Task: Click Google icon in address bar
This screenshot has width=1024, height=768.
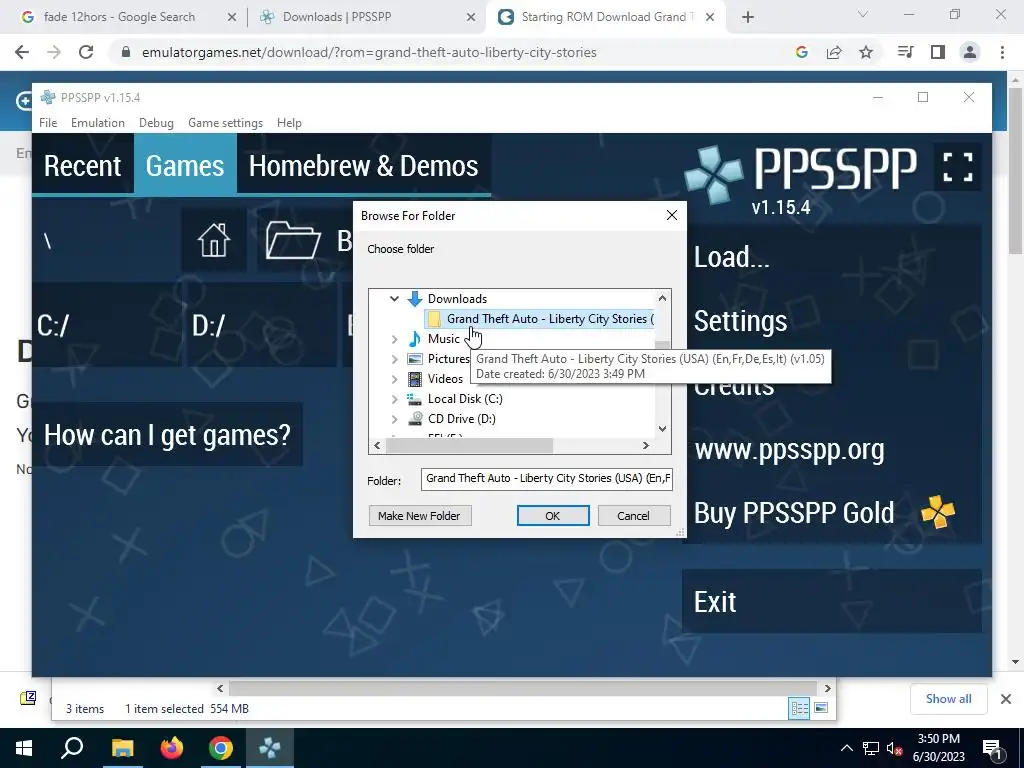Action: pos(801,52)
